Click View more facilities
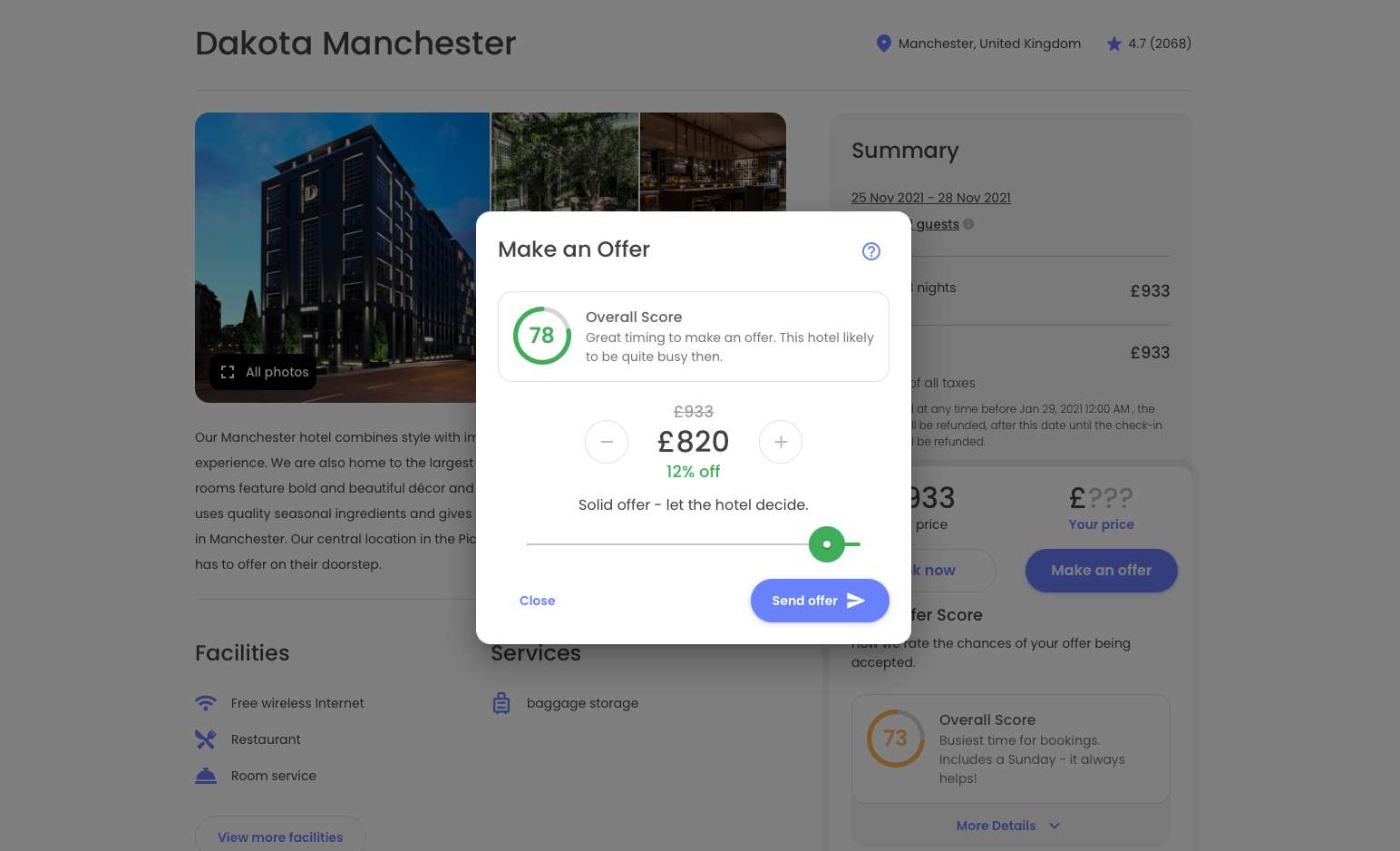1400x851 pixels. point(280,837)
